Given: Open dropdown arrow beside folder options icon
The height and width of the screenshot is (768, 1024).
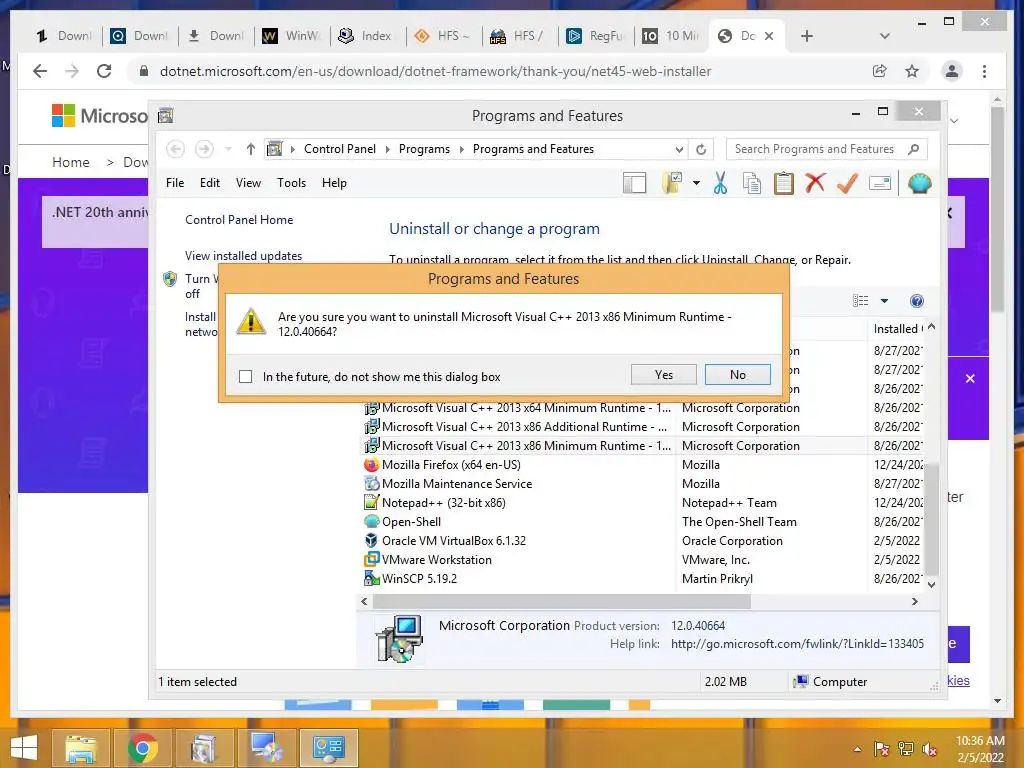Looking at the screenshot, I should pyautogui.click(x=696, y=184).
